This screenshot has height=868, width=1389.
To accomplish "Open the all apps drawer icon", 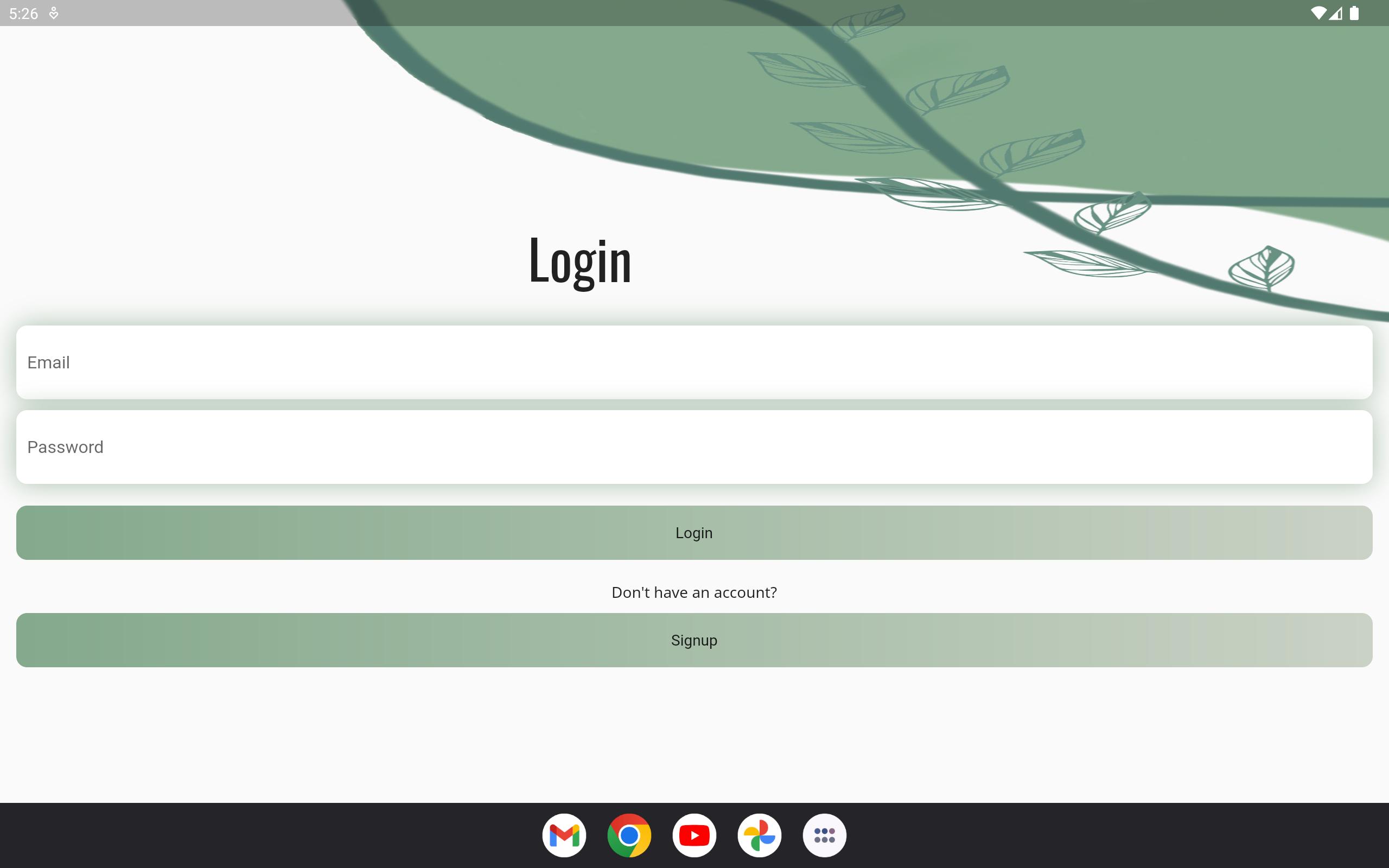I will pos(824,835).
